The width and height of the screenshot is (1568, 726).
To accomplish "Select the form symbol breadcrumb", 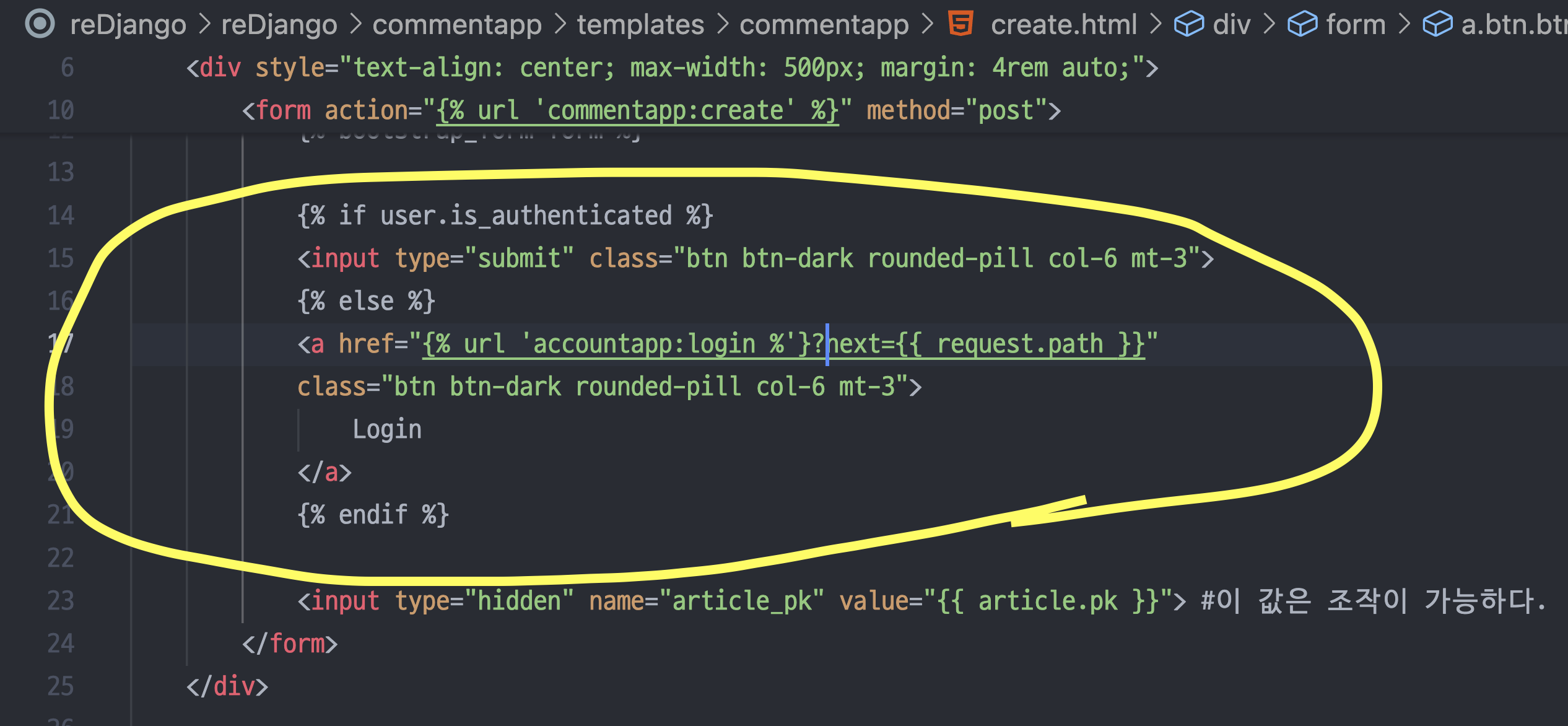I will [1356, 25].
